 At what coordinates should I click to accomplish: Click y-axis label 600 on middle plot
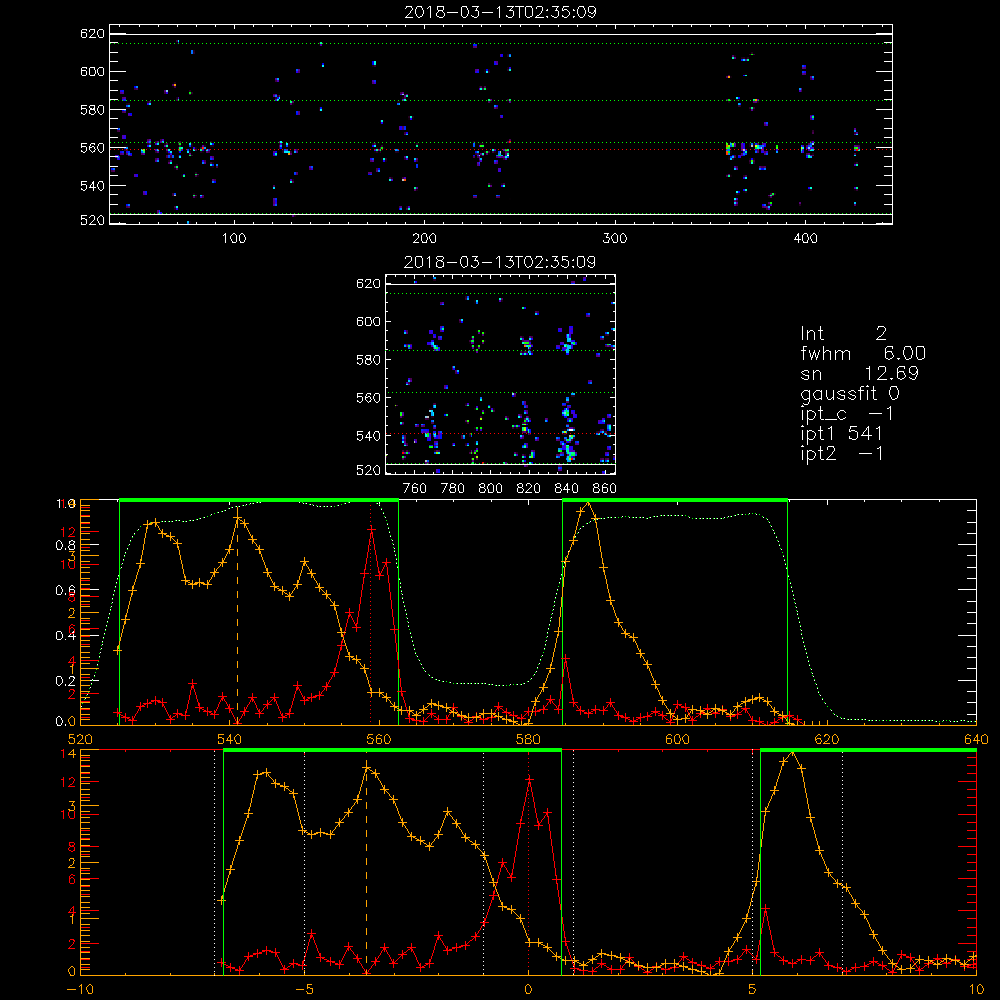click(x=369, y=321)
